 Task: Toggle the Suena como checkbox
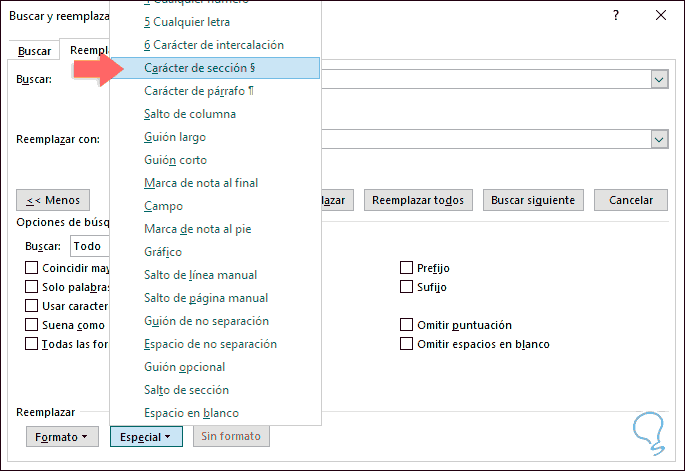tap(32, 325)
